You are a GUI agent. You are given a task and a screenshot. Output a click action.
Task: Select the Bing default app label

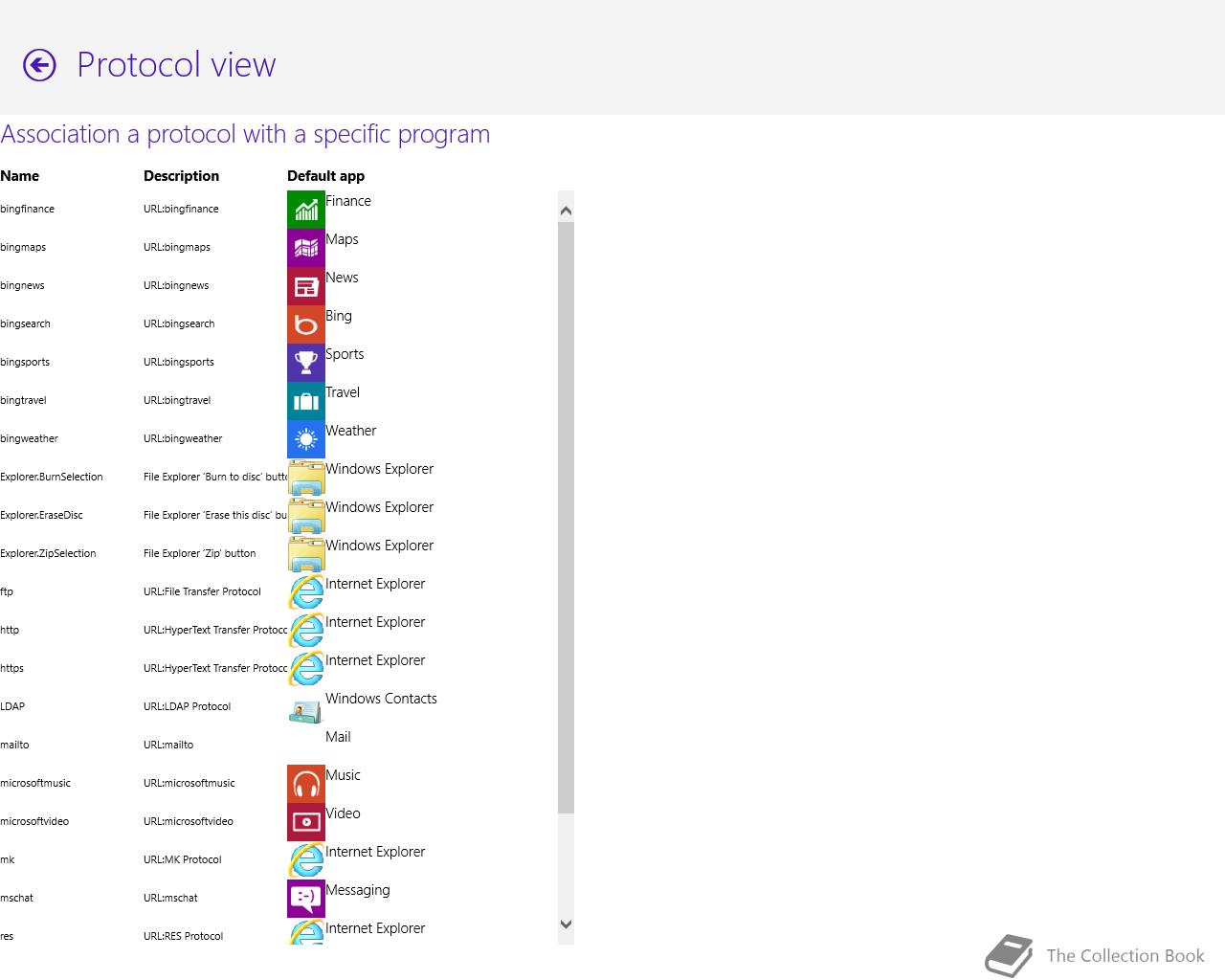tap(339, 316)
